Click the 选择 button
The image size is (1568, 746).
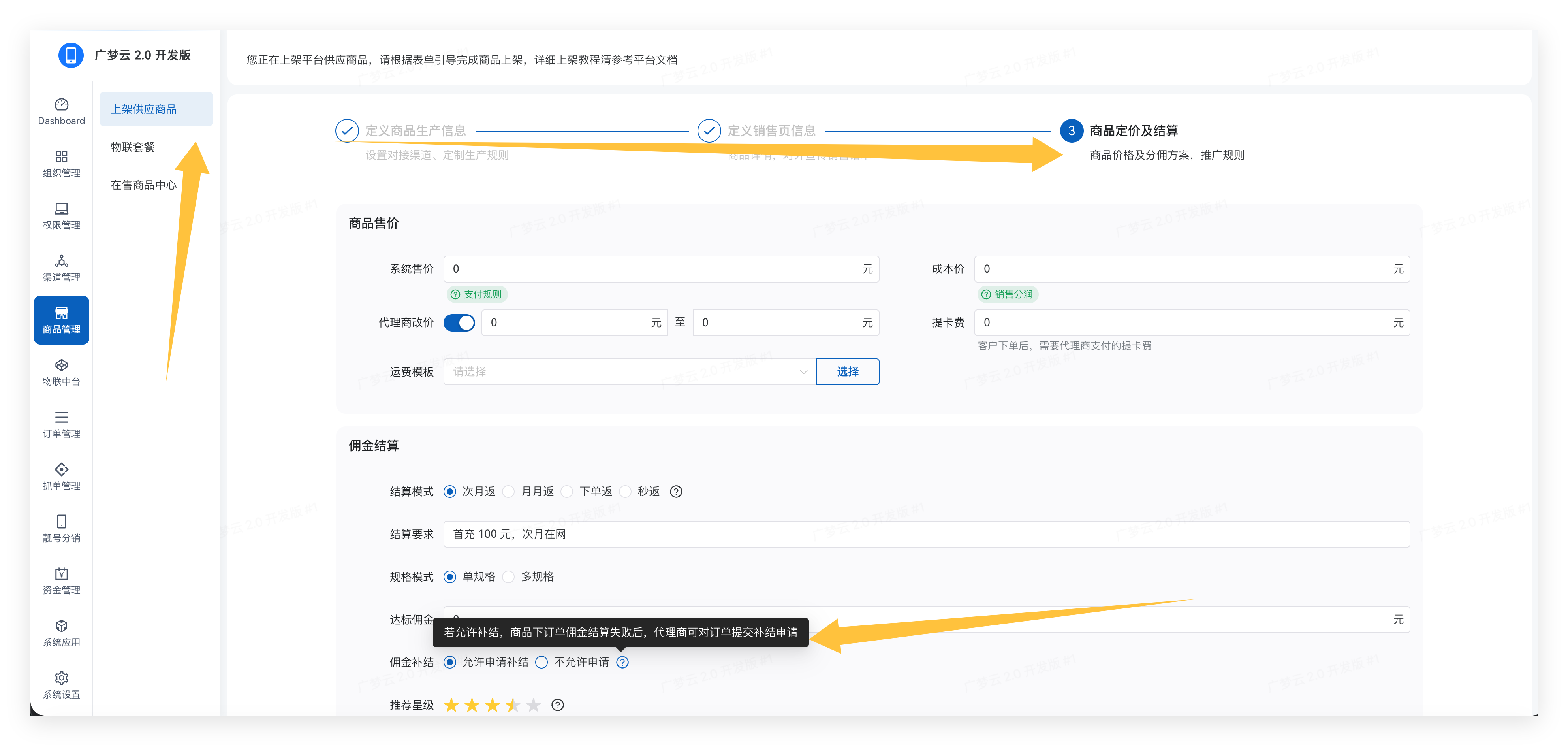pyautogui.click(x=847, y=371)
